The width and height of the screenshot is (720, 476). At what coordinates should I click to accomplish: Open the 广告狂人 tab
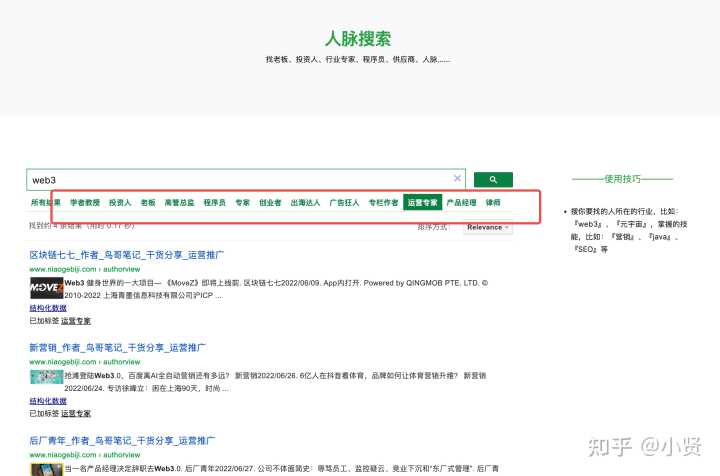click(x=344, y=202)
